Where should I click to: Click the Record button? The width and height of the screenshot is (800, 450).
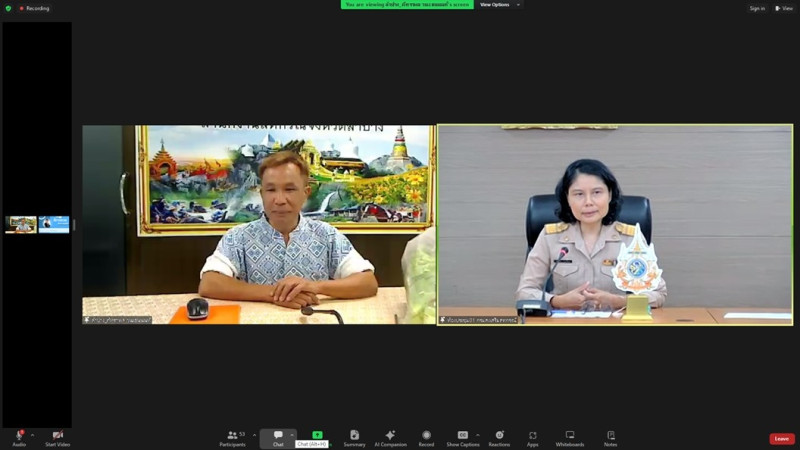[426, 437]
